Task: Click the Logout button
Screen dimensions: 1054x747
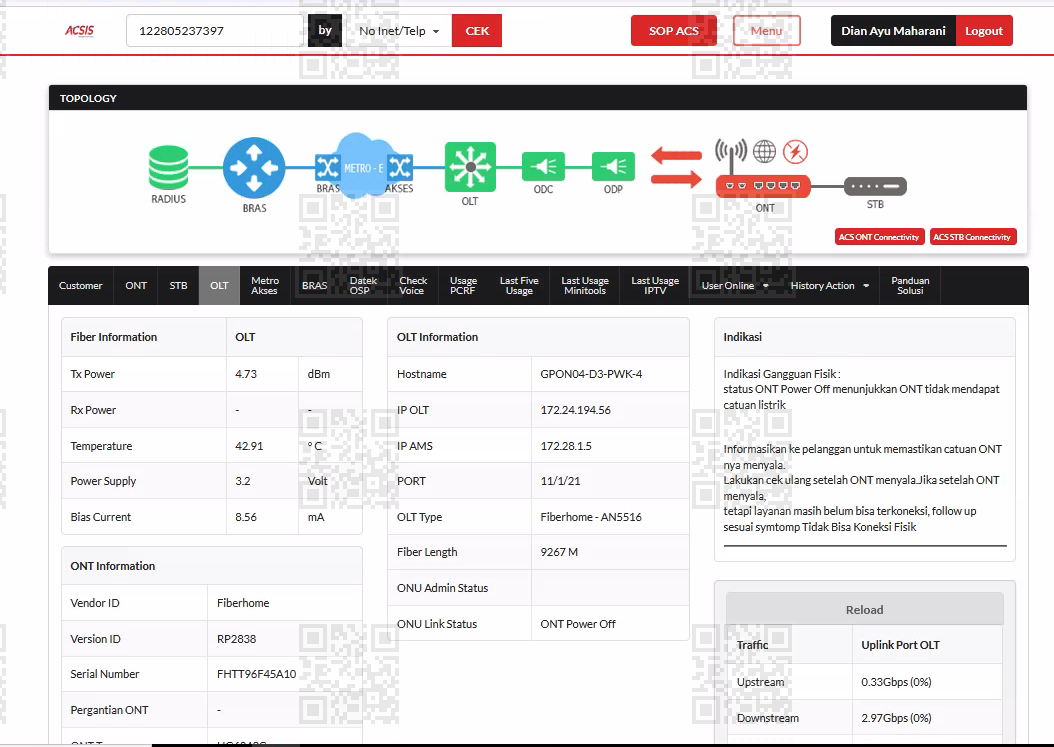Action: pyautogui.click(x=984, y=31)
